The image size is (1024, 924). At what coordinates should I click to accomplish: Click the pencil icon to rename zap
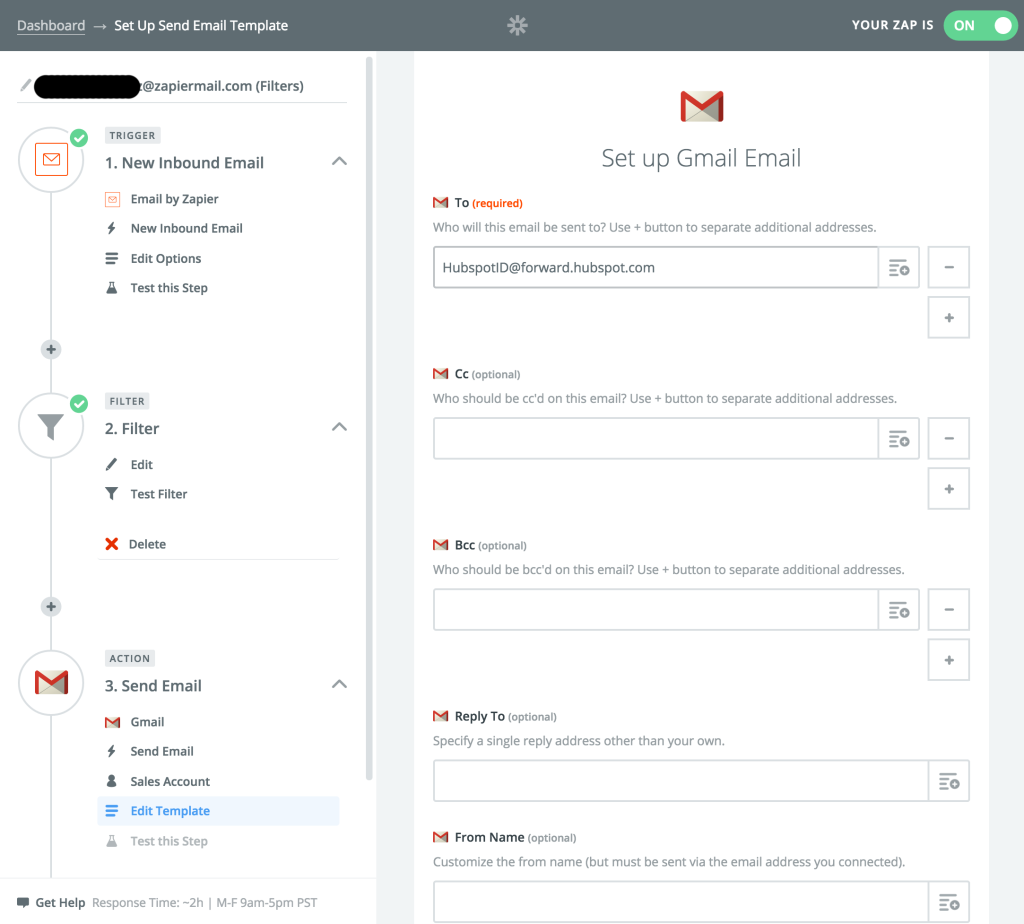coord(25,86)
